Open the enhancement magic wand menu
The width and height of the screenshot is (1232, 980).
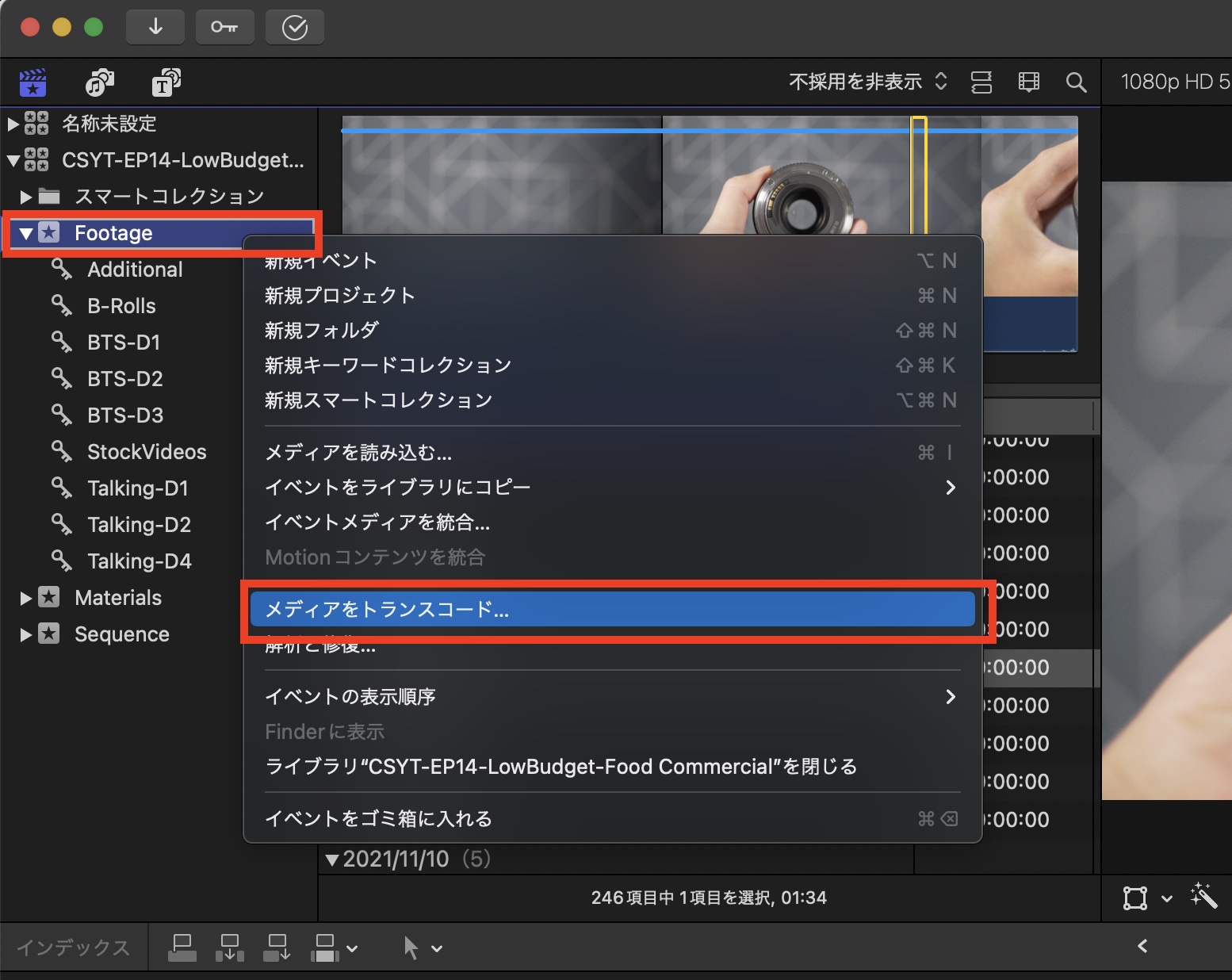(1203, 896)
